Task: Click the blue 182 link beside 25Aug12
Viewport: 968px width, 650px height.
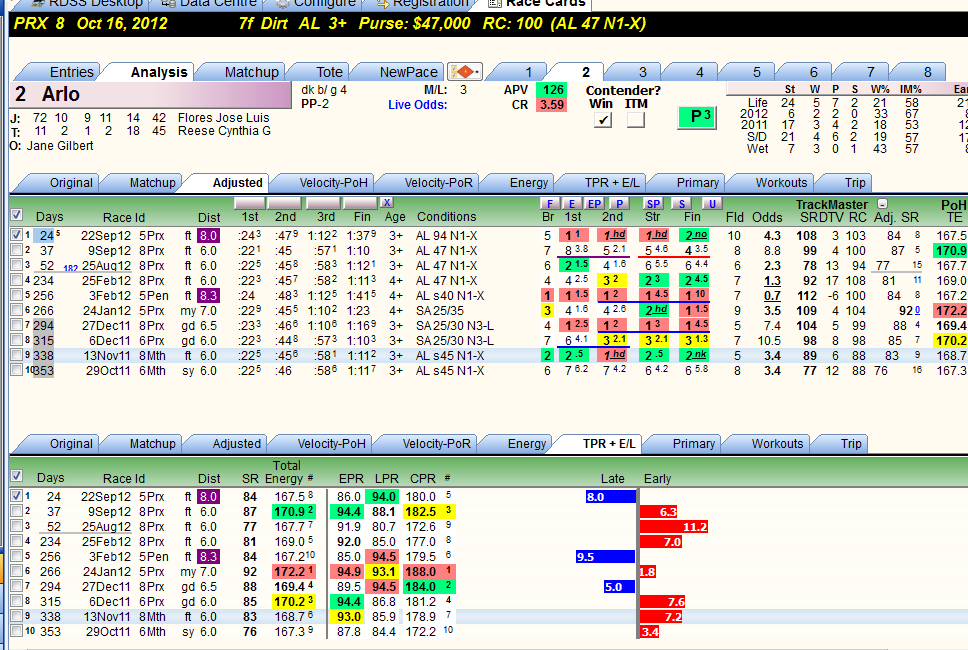Action: pyautogui.click(x=70, y=269)
